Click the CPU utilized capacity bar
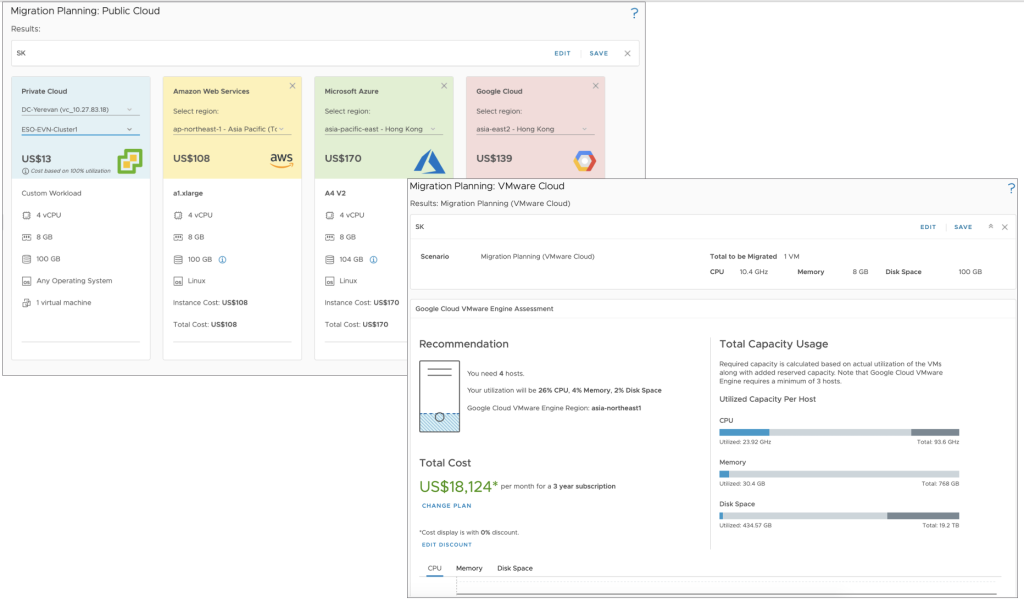The image size is (1024, 603). click(839, 432)
